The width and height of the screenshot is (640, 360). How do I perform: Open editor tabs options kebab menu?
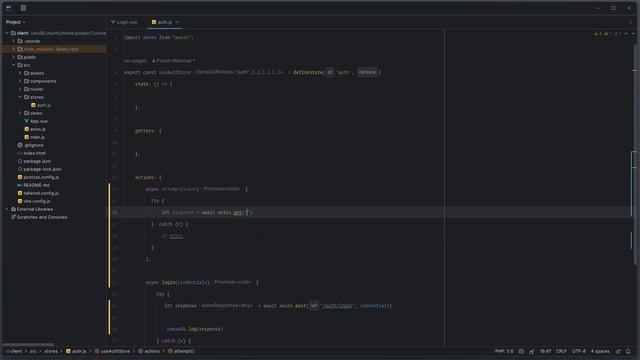631,22
